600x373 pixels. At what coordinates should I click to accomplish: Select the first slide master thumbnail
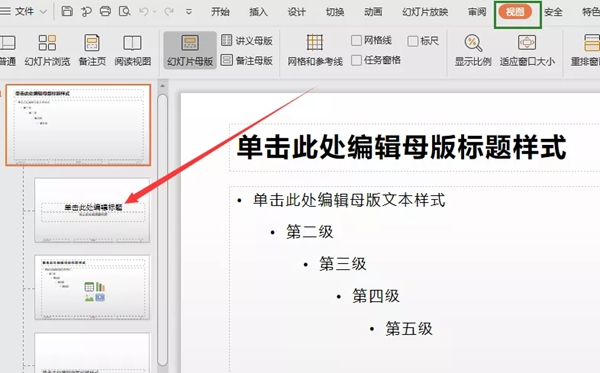pos(78,125)
